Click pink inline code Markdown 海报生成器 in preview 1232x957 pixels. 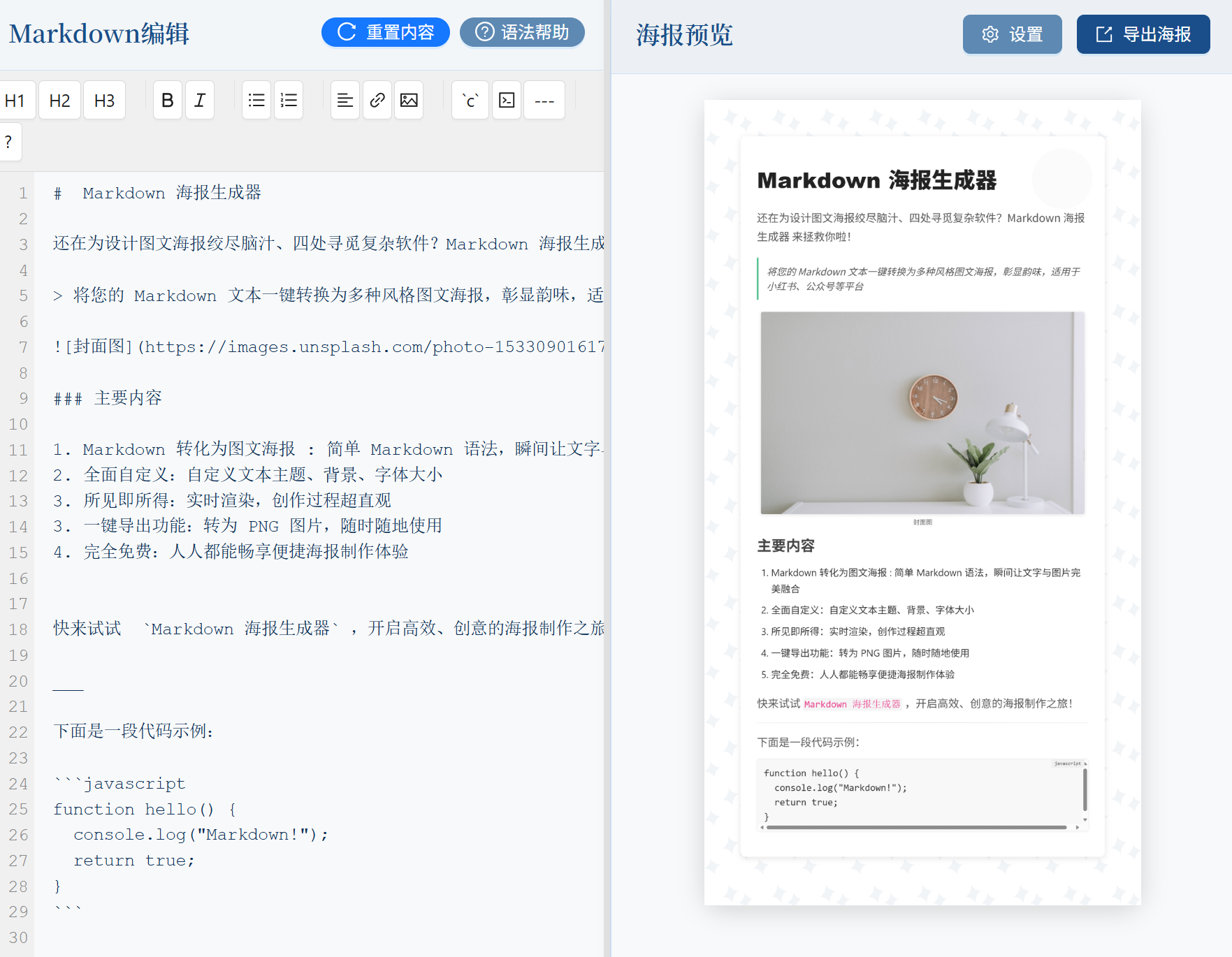[852, 704]
